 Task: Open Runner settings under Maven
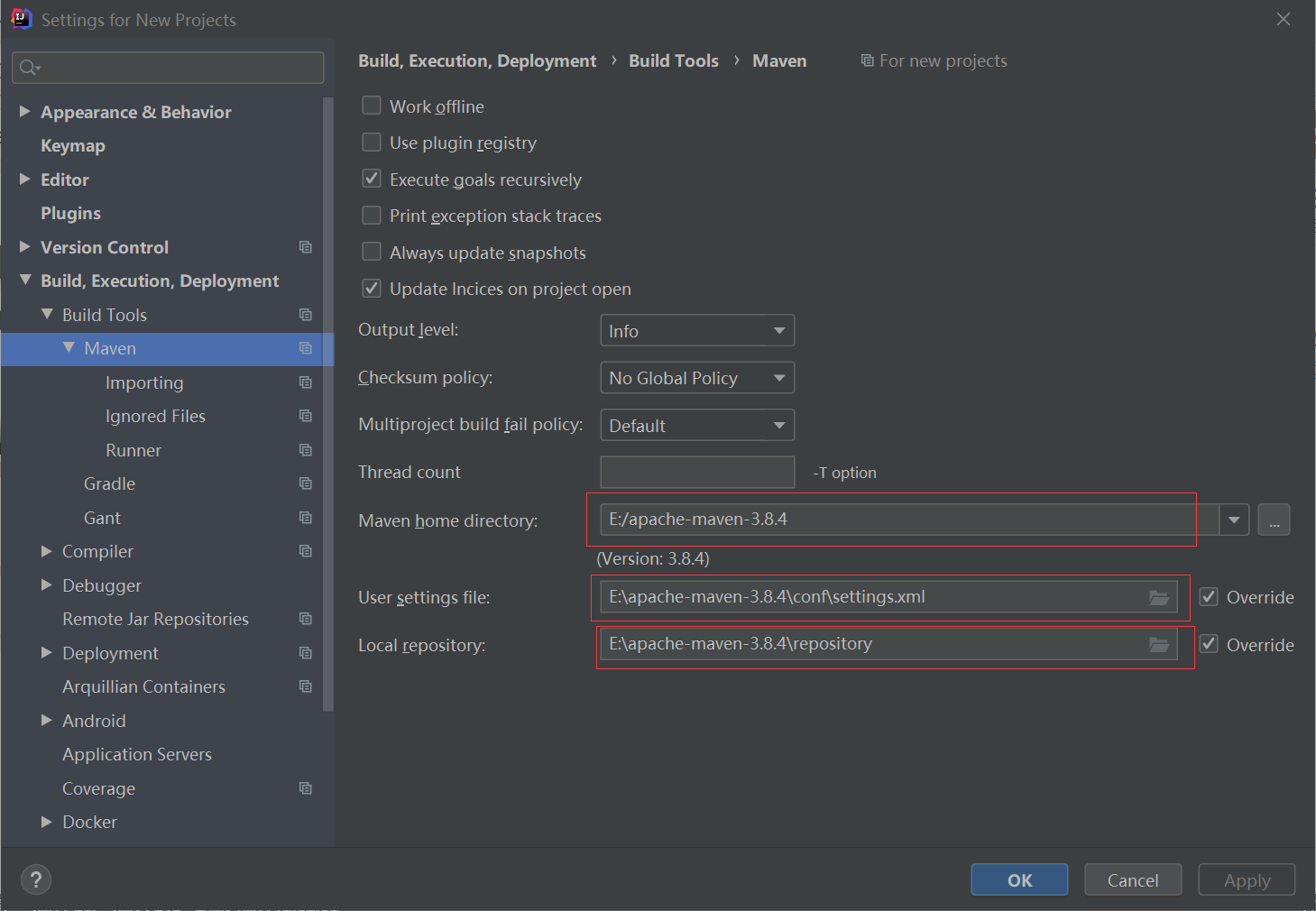pyautogui.click(x=133, y=450)
